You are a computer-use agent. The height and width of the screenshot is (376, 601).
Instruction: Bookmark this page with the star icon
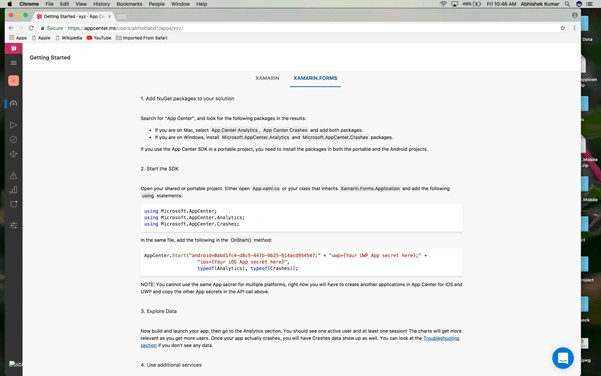562,28
